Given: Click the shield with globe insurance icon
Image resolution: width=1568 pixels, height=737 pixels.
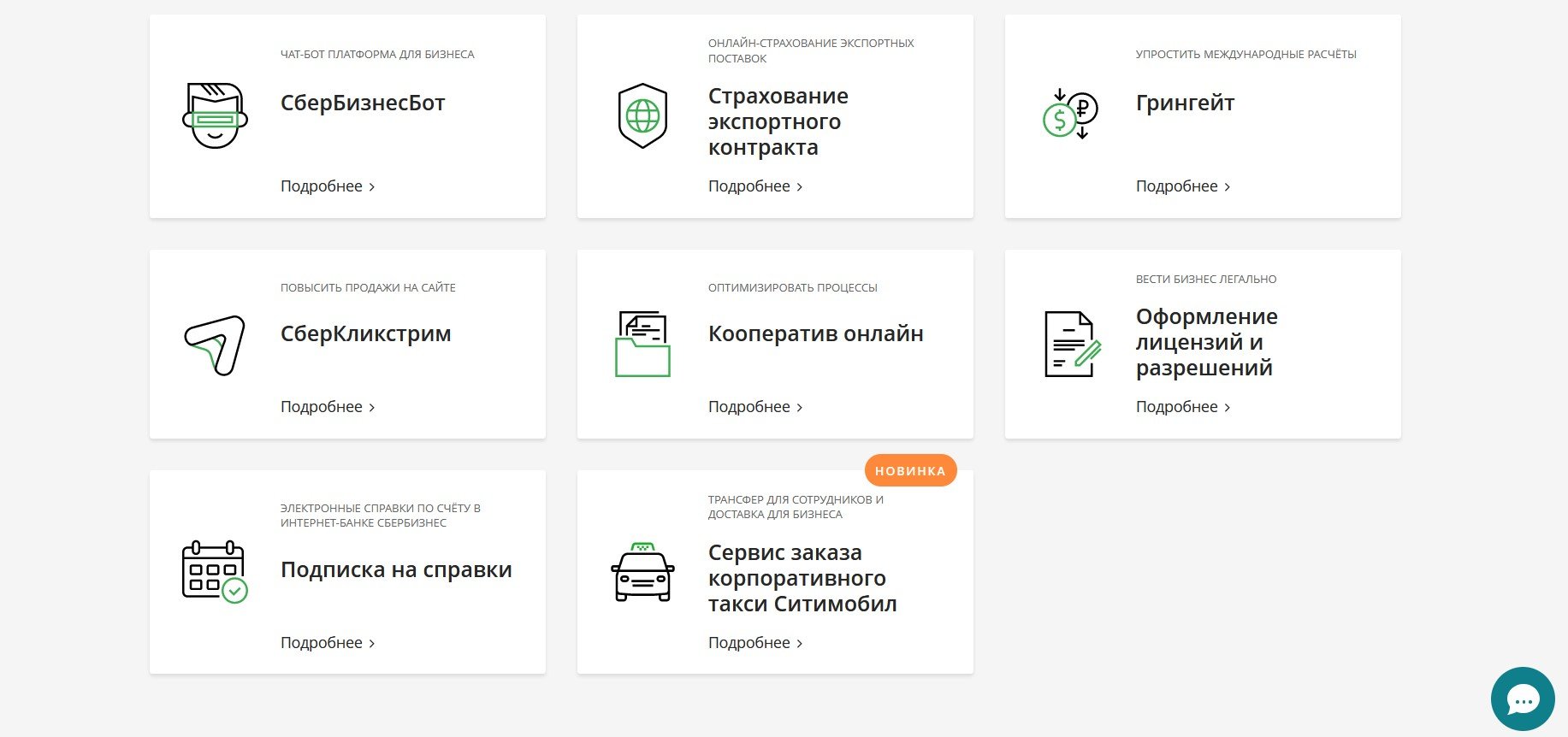Looking at the screenshot, I should pos(642,116).
